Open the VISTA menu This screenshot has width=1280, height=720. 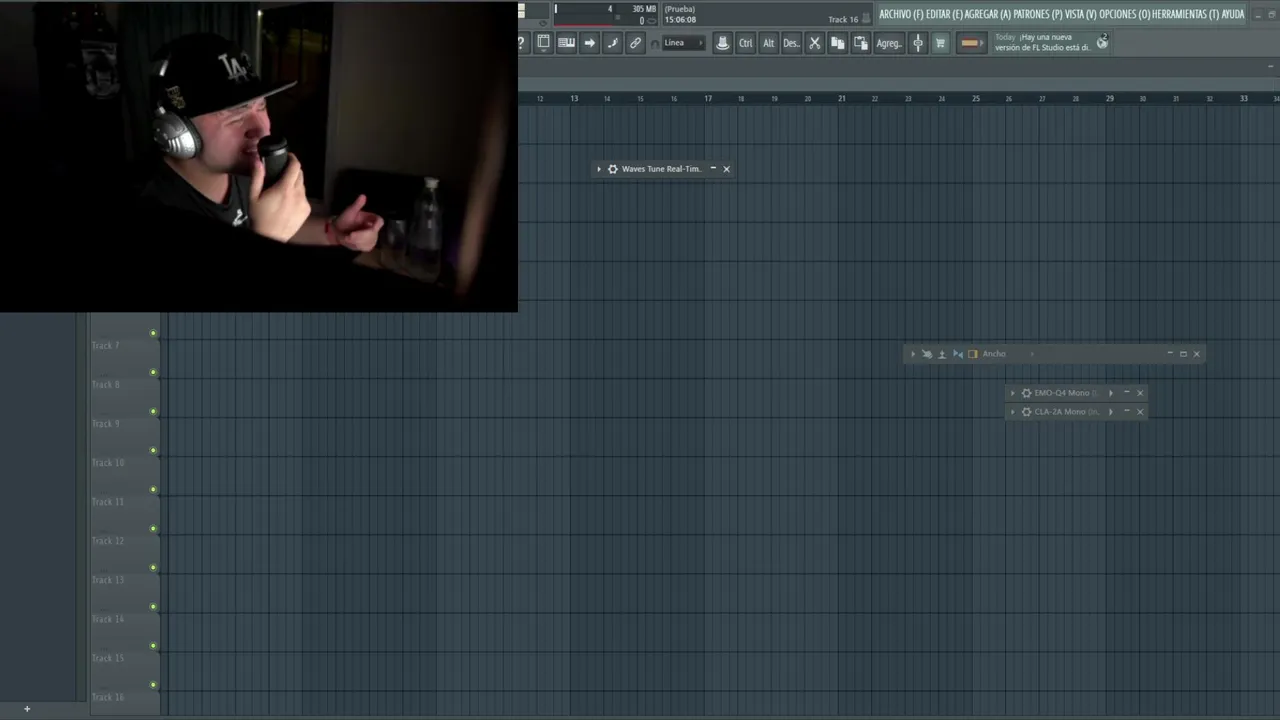coord(1081,14)
